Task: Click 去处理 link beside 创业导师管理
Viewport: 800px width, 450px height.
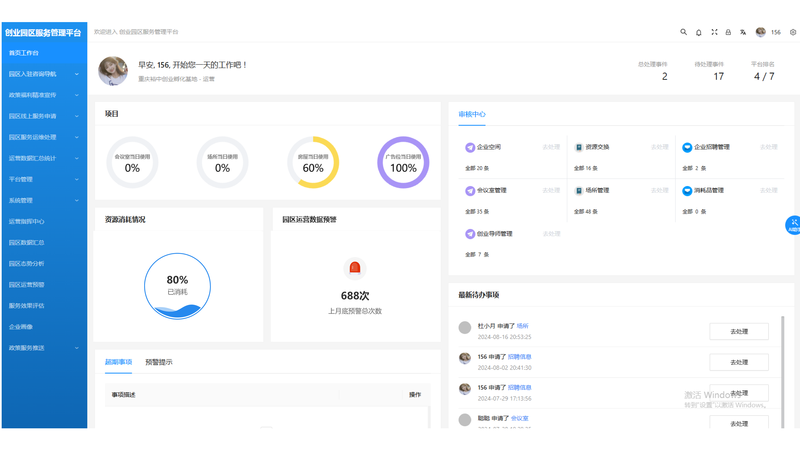Action: 551,234
